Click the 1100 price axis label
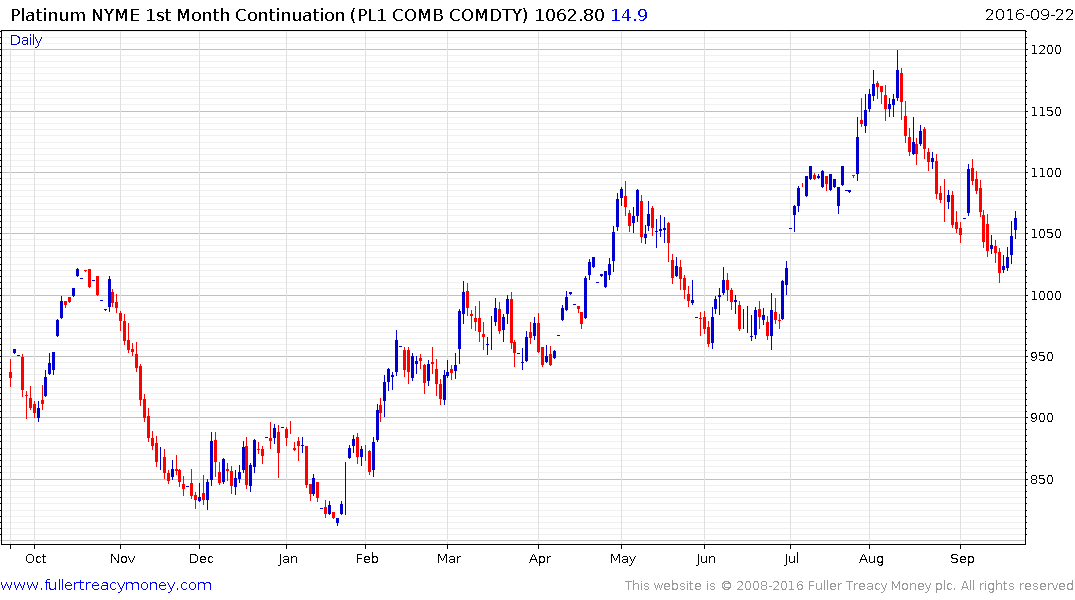The image size is (1075, 600). (x=1046, y=173)
